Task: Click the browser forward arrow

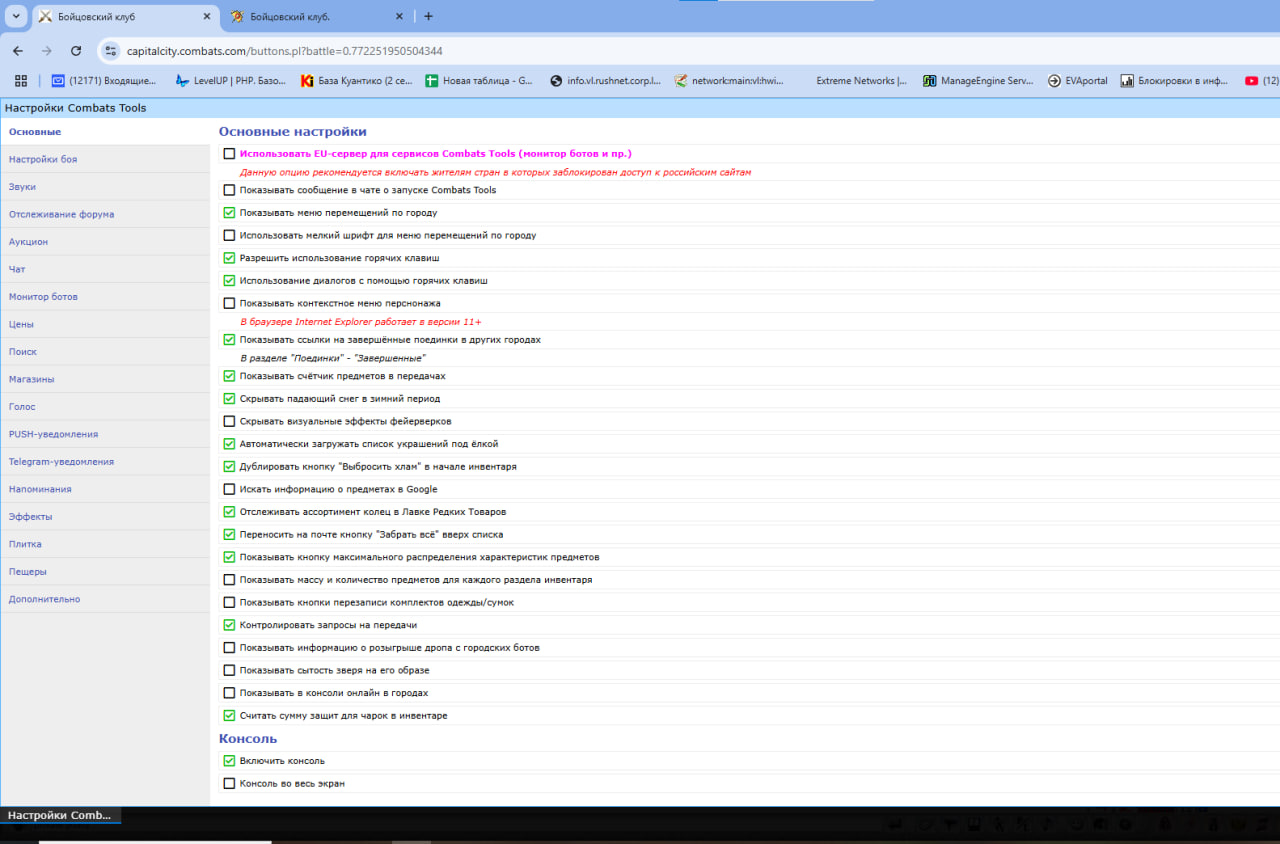Action: (x=46, y=51)
